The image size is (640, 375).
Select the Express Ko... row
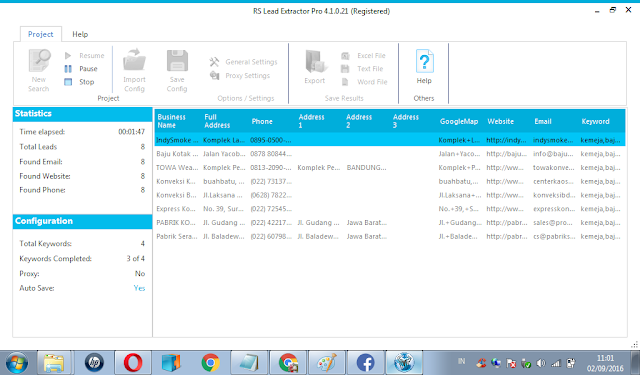(390, 209)
